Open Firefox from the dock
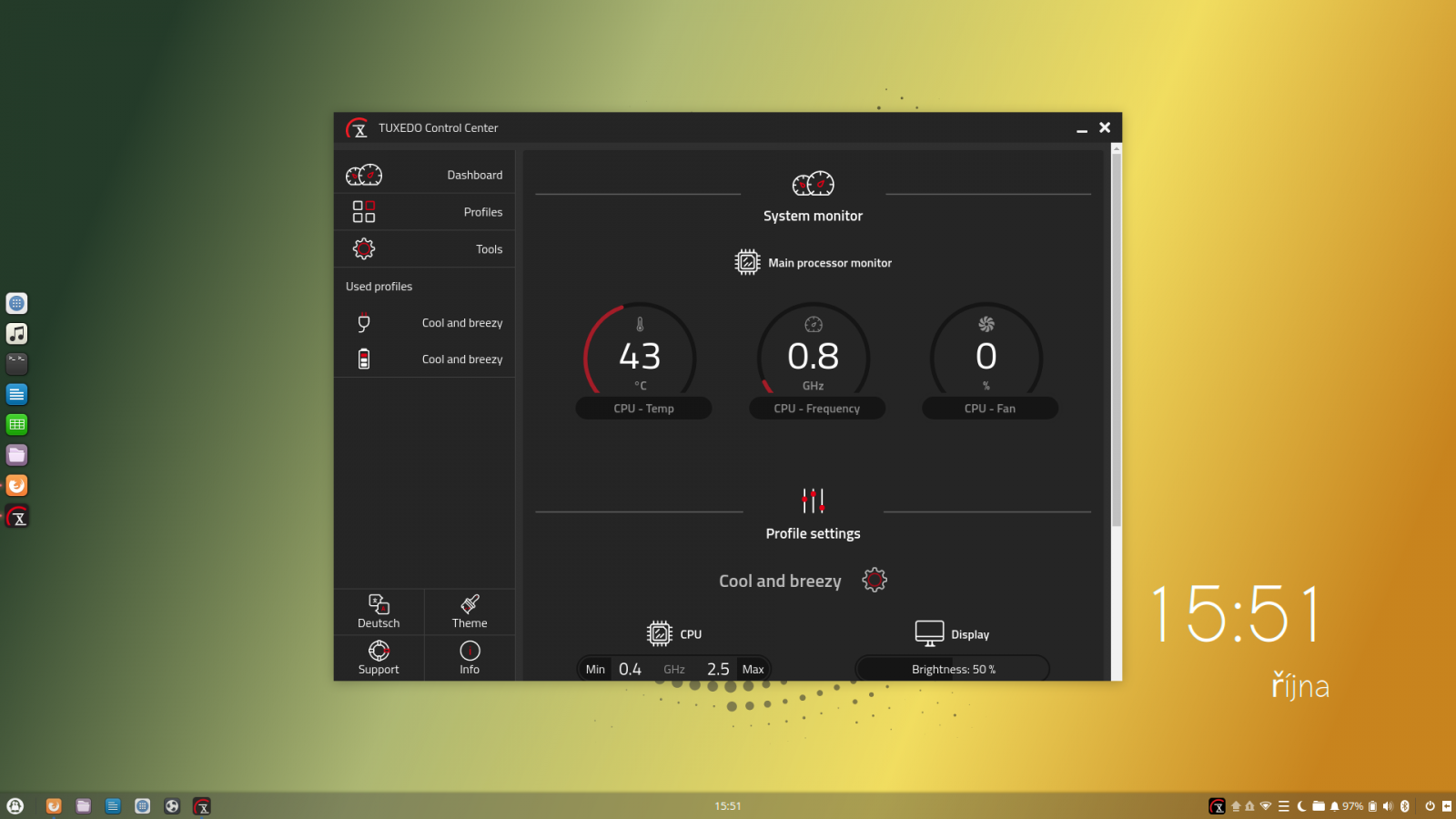This screenshot has width=1456, height=819. coord(16,485)
